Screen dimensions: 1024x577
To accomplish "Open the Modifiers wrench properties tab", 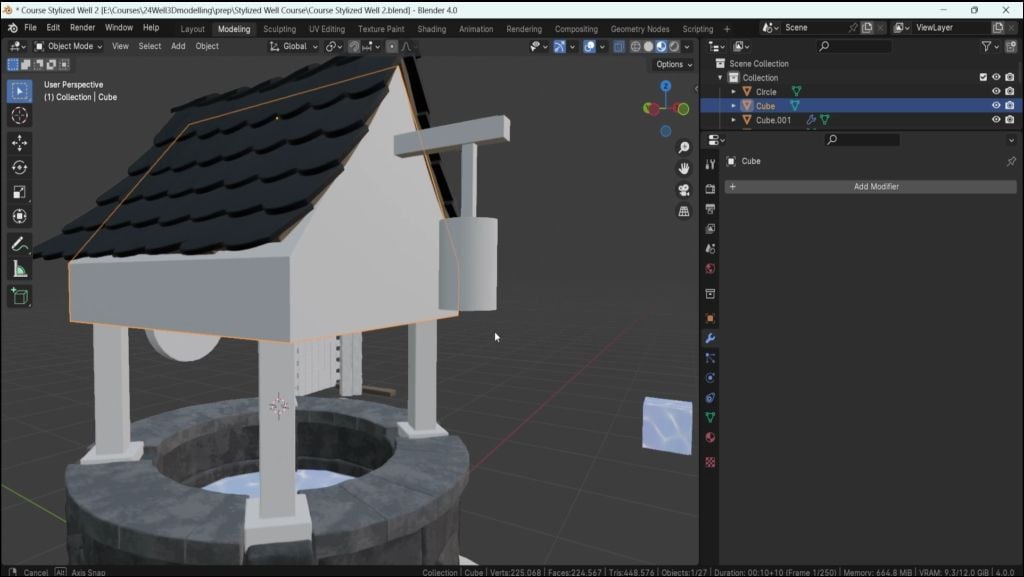I will click(x=710, y=338).
